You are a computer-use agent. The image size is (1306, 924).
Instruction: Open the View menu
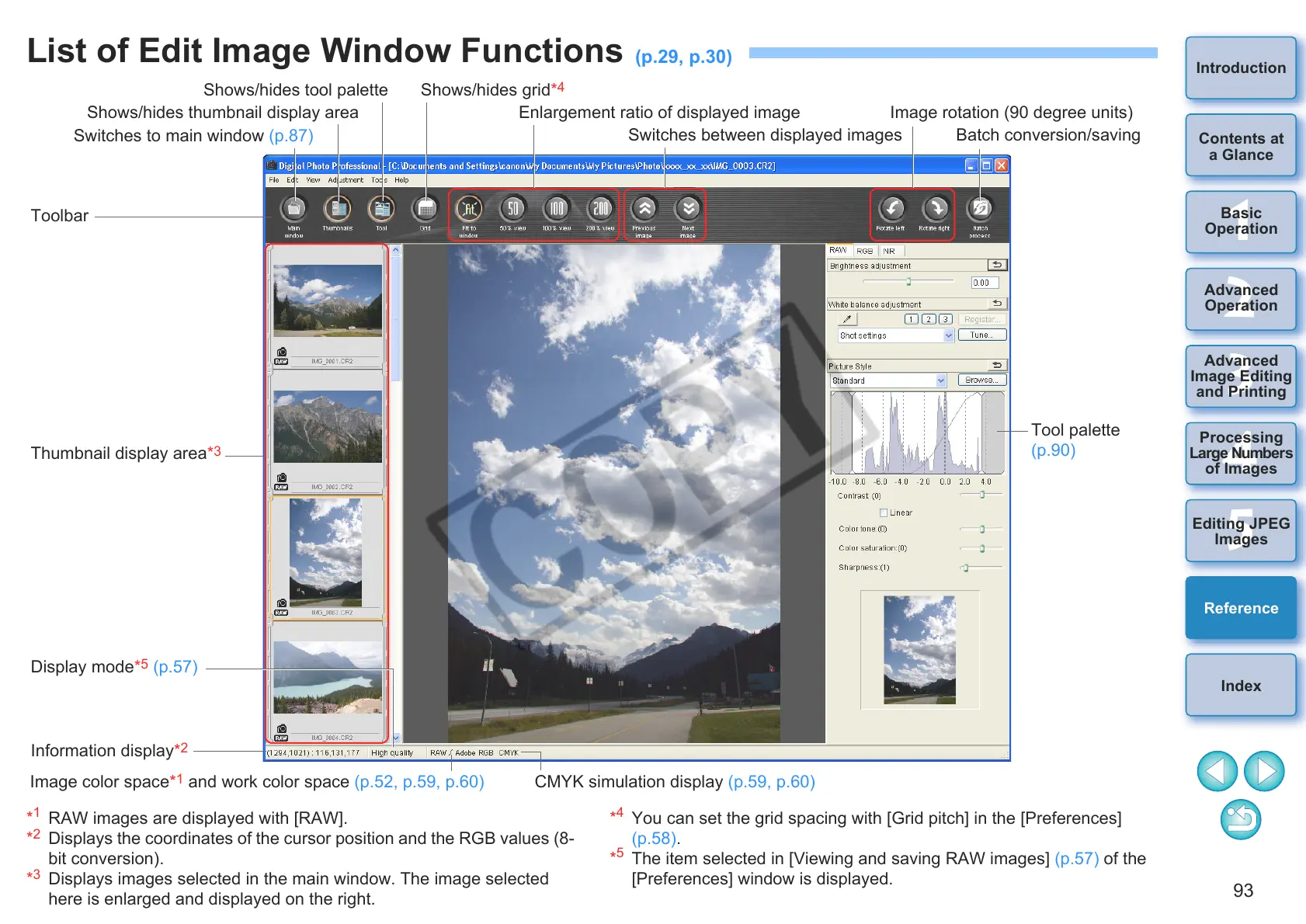[314, 180]
